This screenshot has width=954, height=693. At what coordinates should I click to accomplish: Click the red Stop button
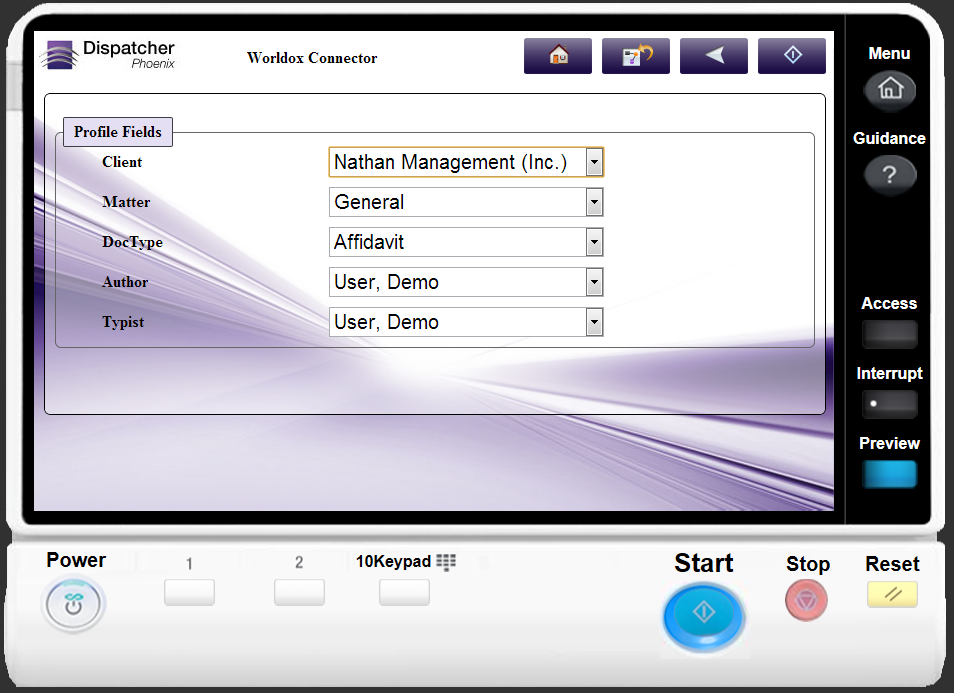pyautogui.click(x=806, y=600)
